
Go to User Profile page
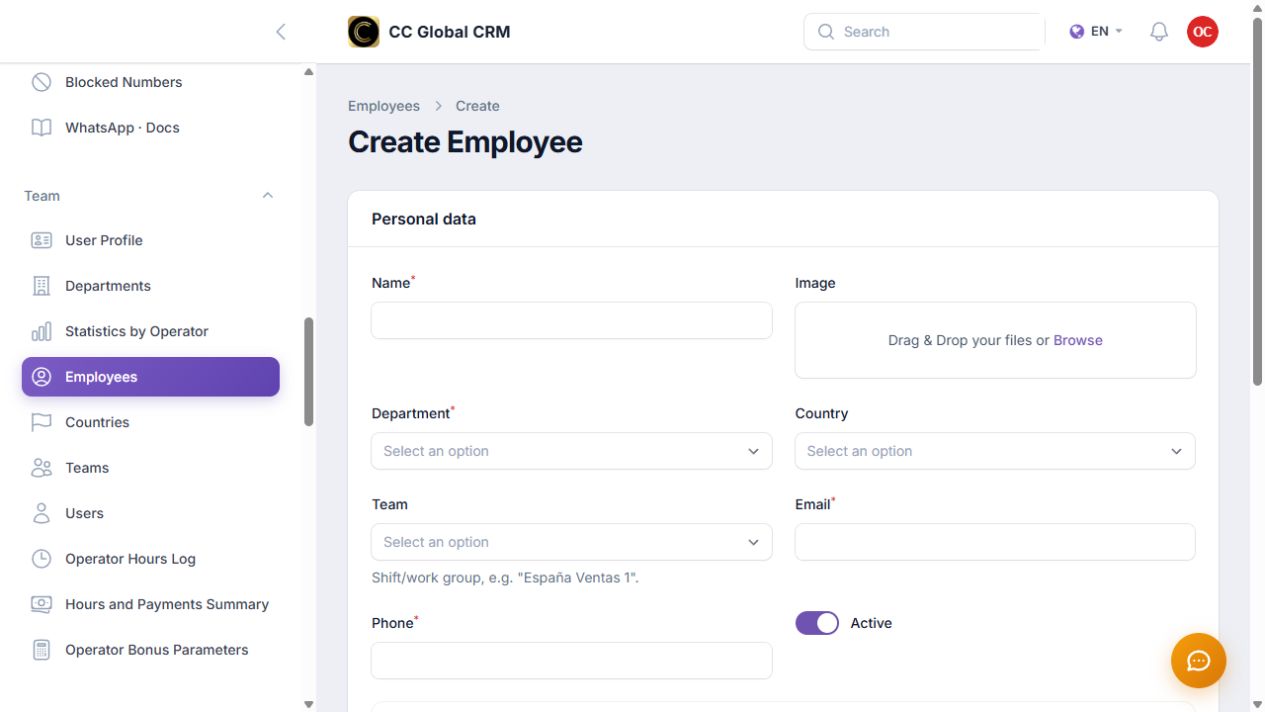pyautogui.click(x=151, y=240)
